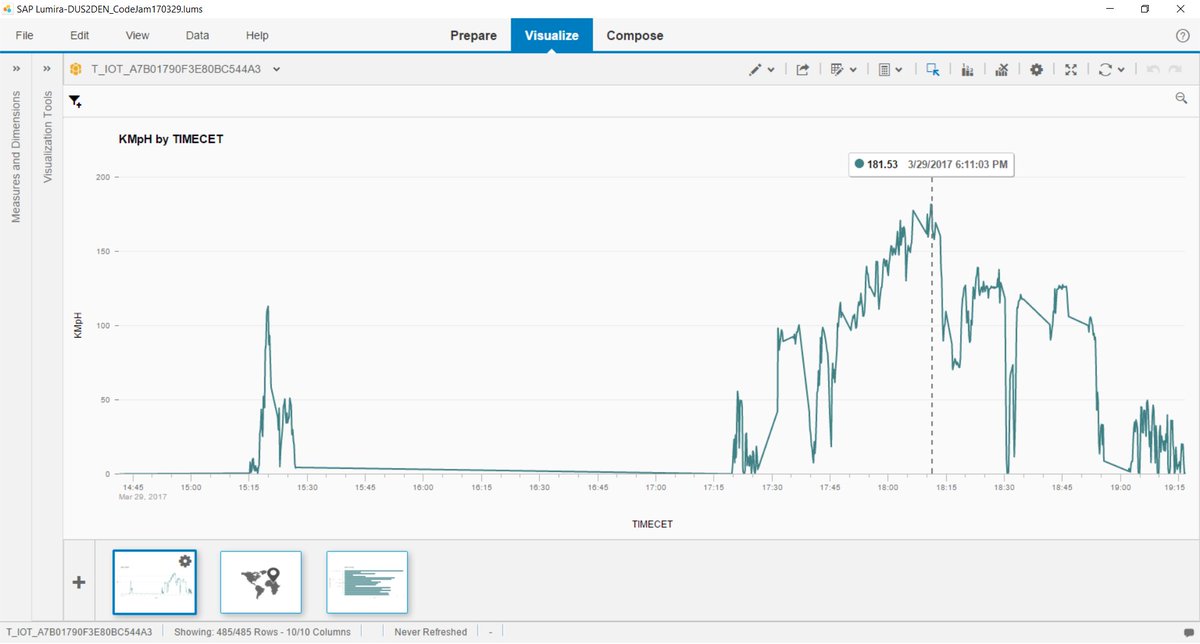1200x644 pixels.
Task: Click the add filter funnel icon
Action: pos(75,101)
